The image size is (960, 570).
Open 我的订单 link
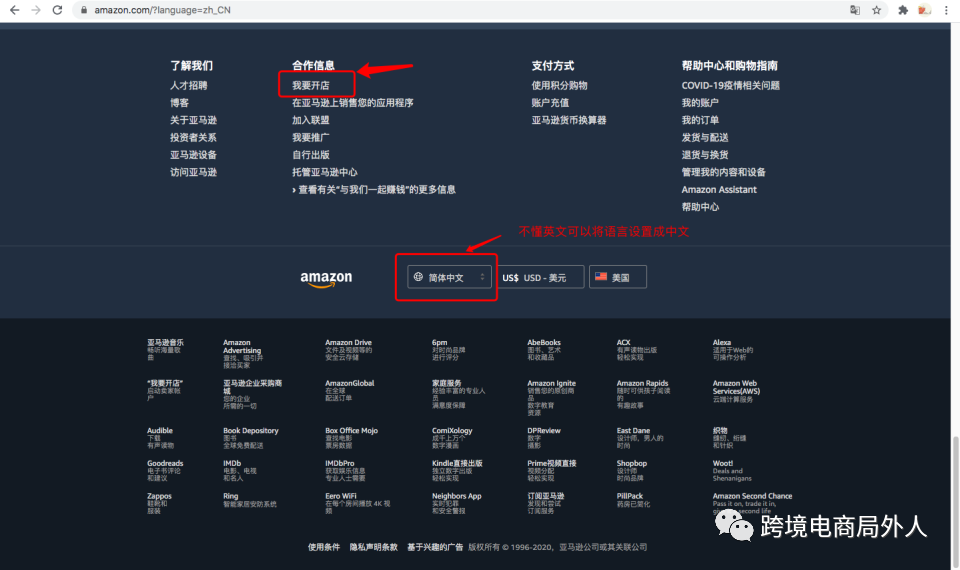pos(700,120)
